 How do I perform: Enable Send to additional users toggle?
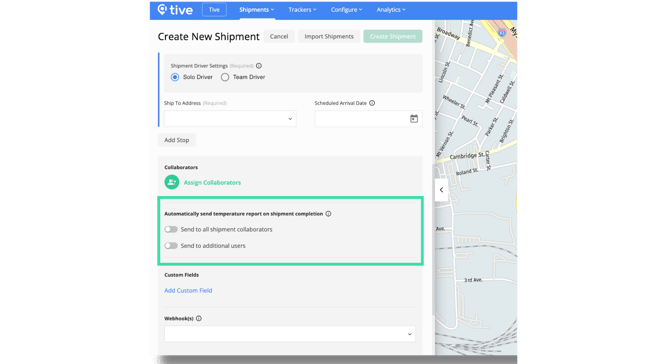click(171, 246)
